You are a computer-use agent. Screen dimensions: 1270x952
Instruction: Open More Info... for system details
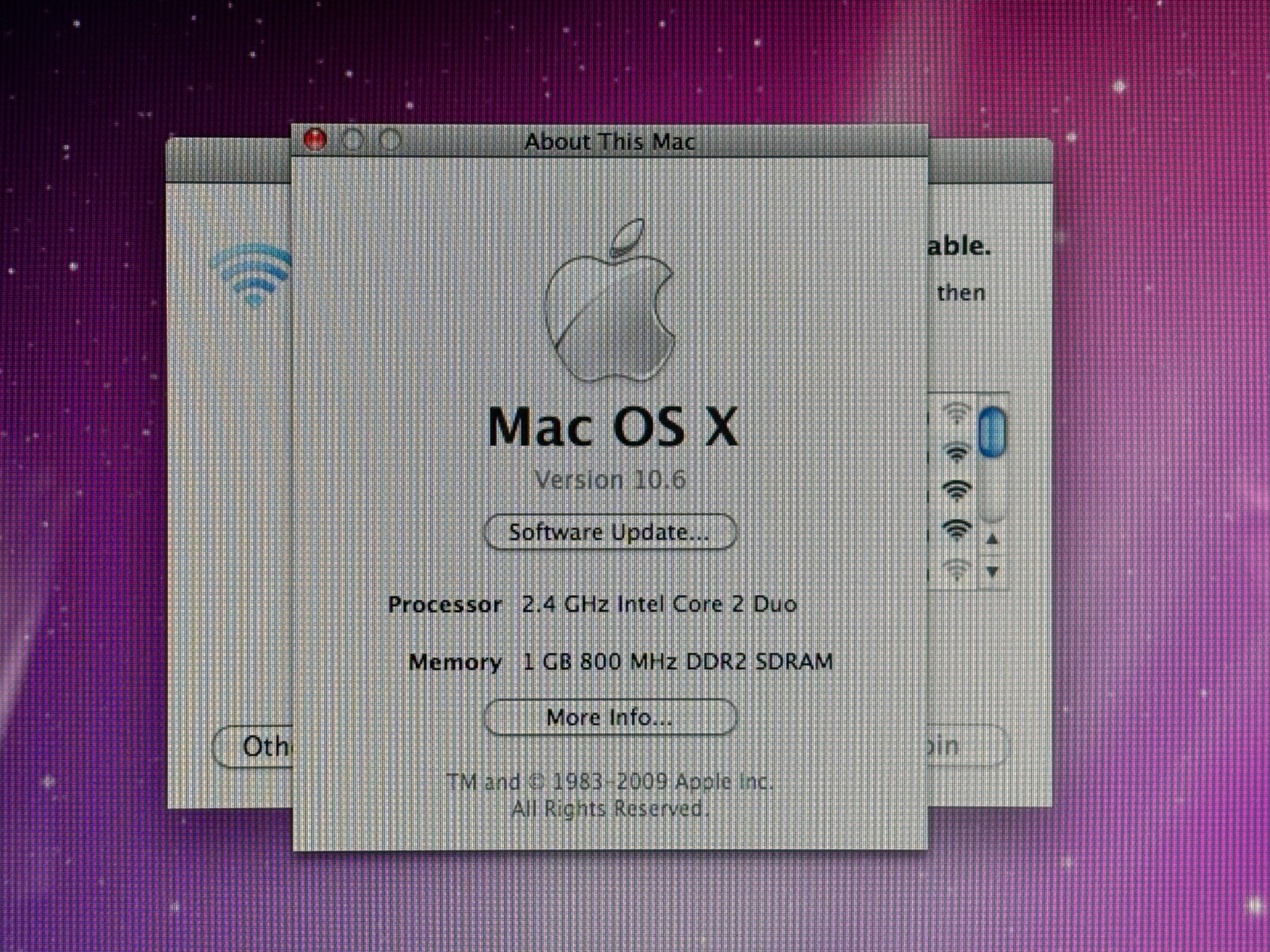[x=610, y=717]
